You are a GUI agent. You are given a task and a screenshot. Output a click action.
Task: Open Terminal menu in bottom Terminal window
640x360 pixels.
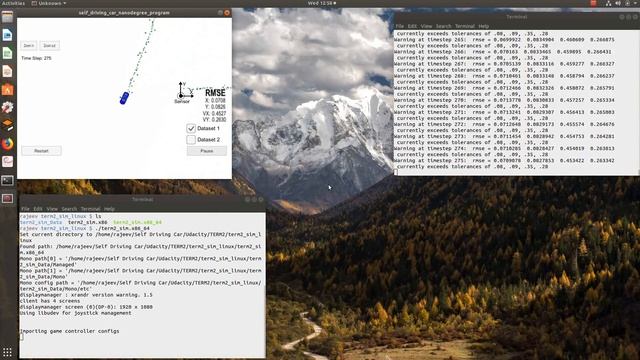[x=90, y=209]
